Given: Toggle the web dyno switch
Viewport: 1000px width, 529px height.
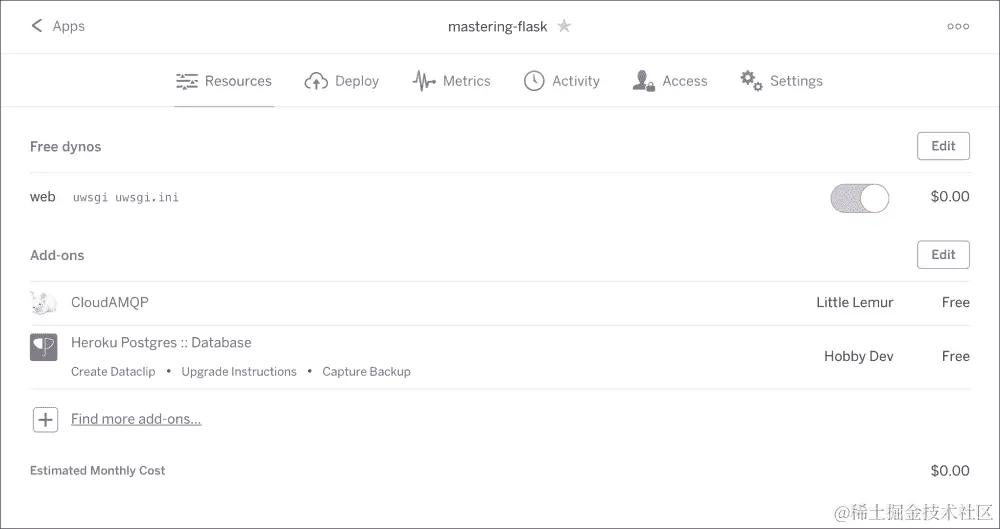Looking at the screenshot, I should click(x=859, y=198).
